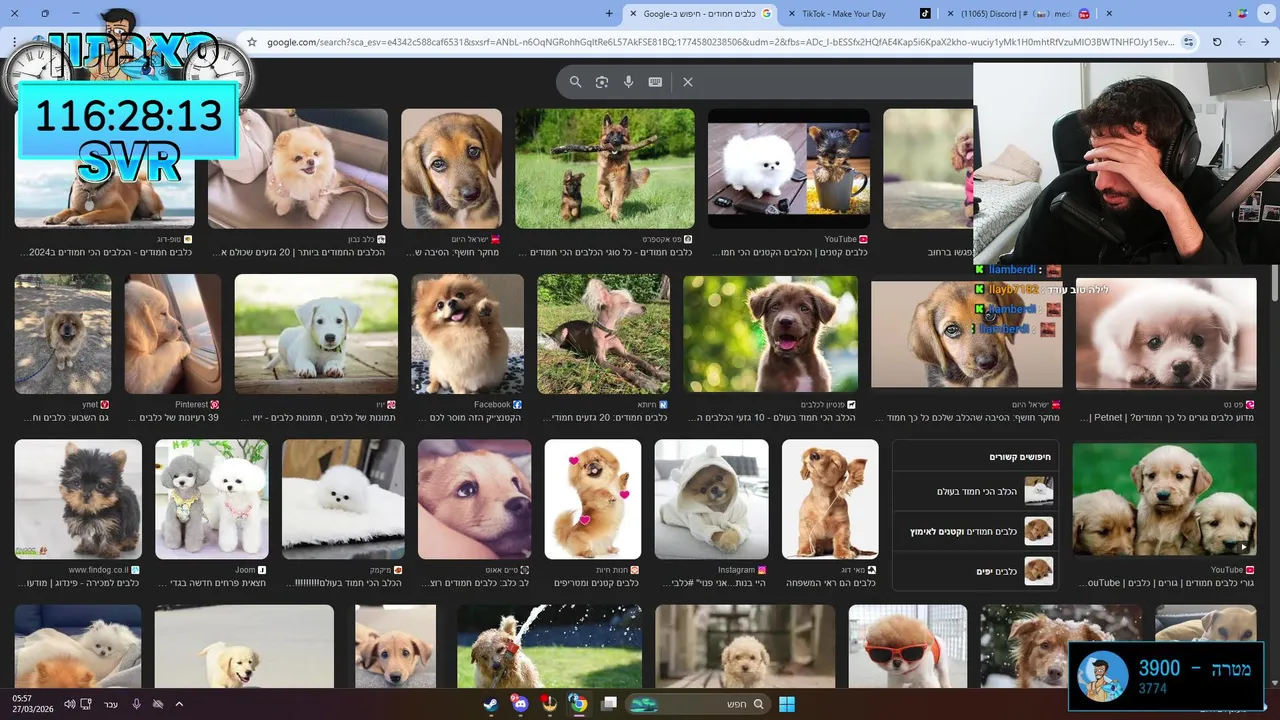Expand hidden system tray icons
The width and height of the screenshot is (1280, 720).
point(179,704)
